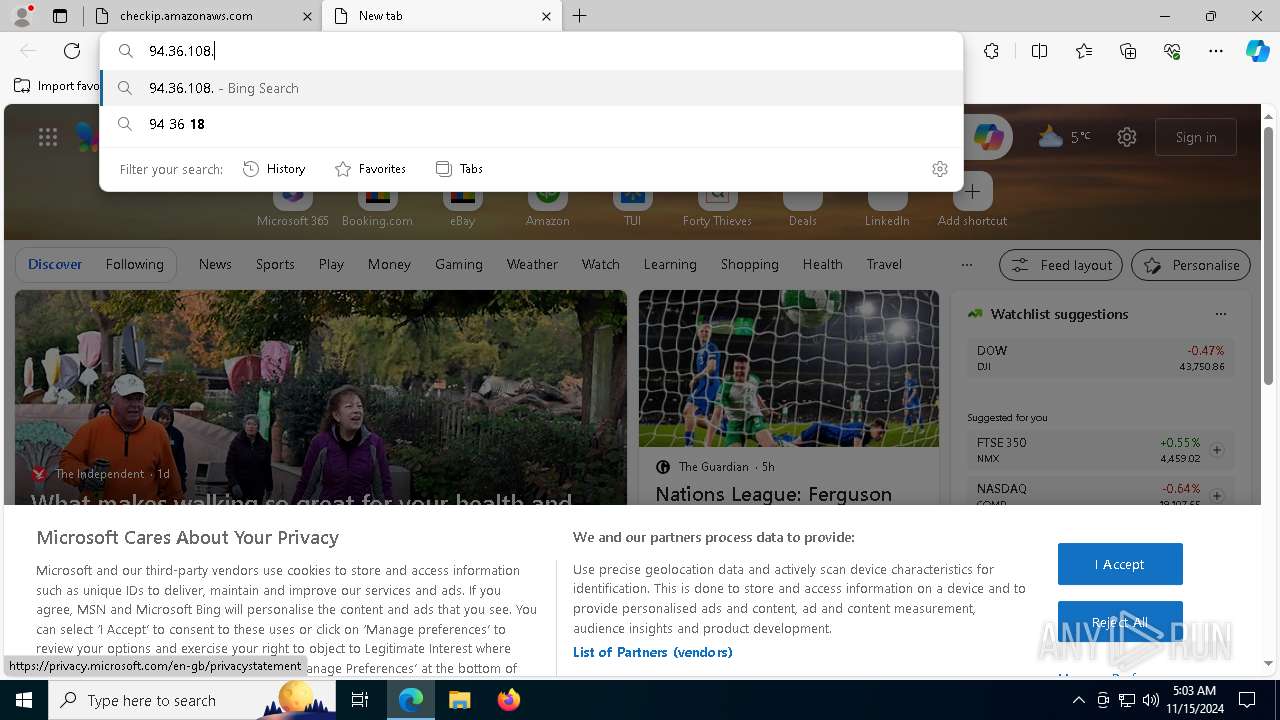Open the Copilot sidebar icon
The width and height of the screenshot is (1280, 720).
tap(1257, 51)
